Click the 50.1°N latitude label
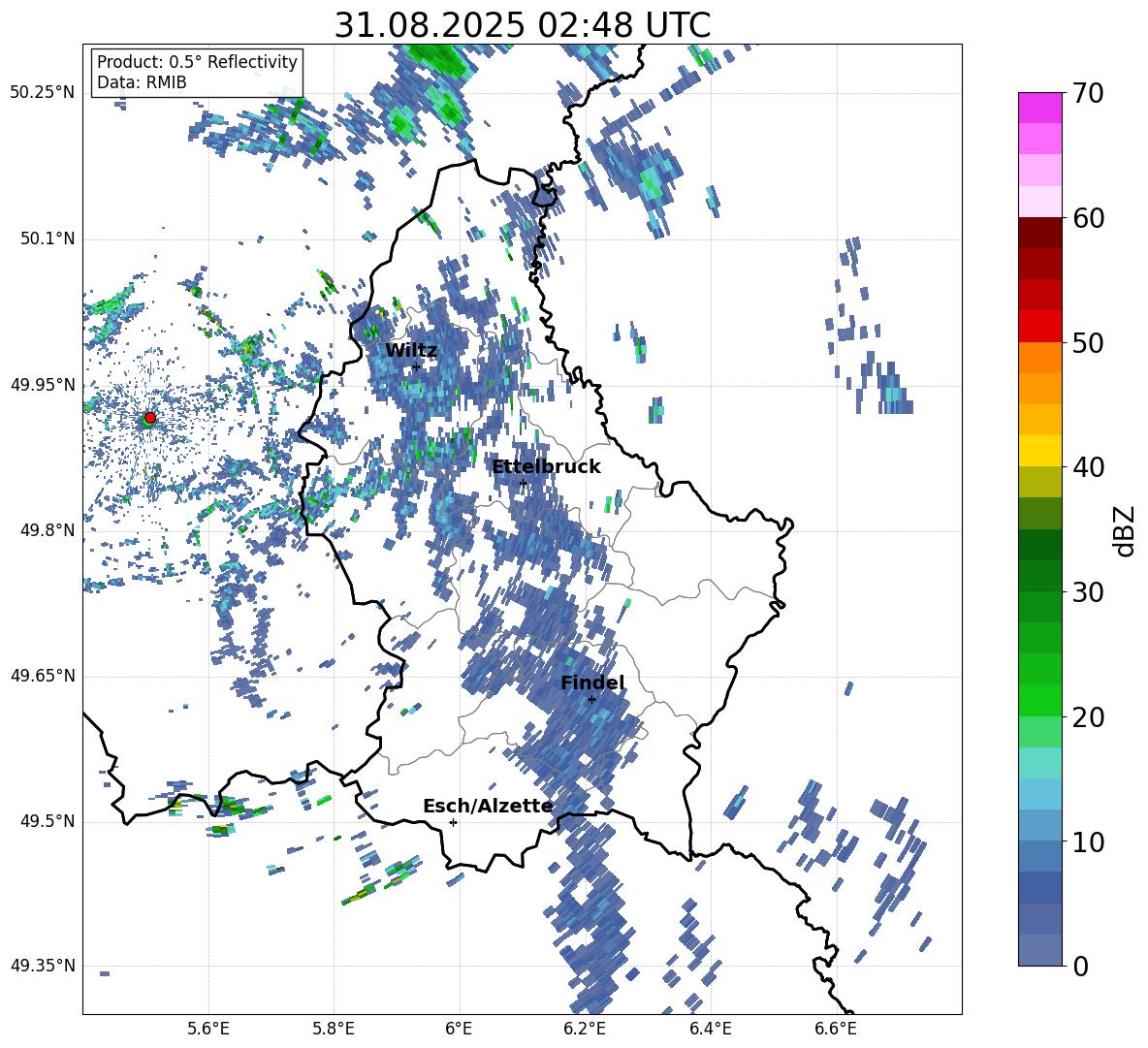 pyautogui.click(x=47, y=238)
